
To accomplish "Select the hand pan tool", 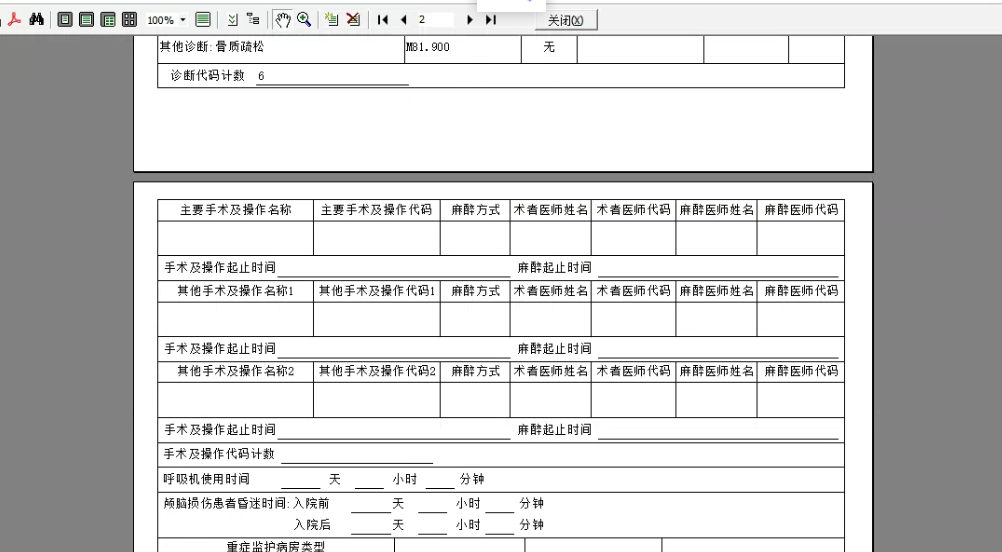I will point(282,20).
